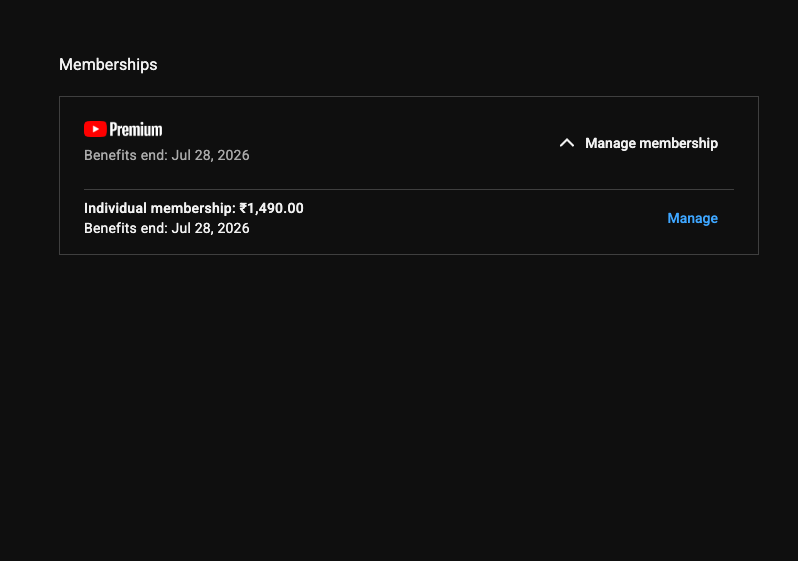The width and height of the screenshot is (798, 561).
Task: Click the red YouTube play logo icon
Action: [95, 129]
